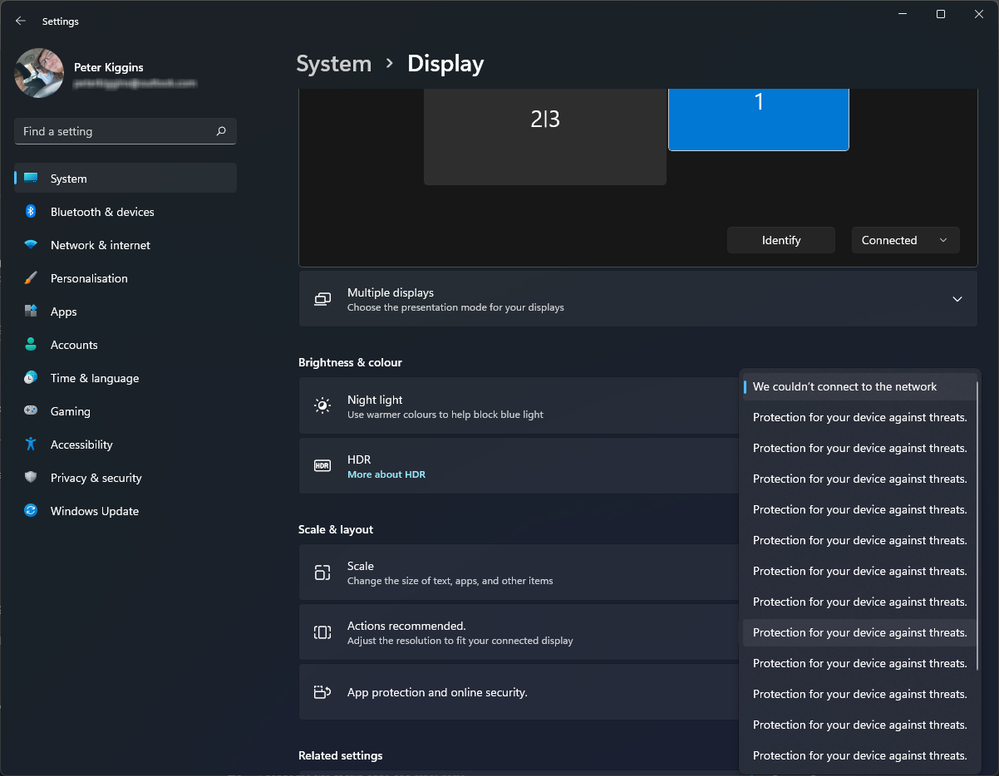Select the 2|3 display tile
The image size is (999, 776).
click(545, 136)
